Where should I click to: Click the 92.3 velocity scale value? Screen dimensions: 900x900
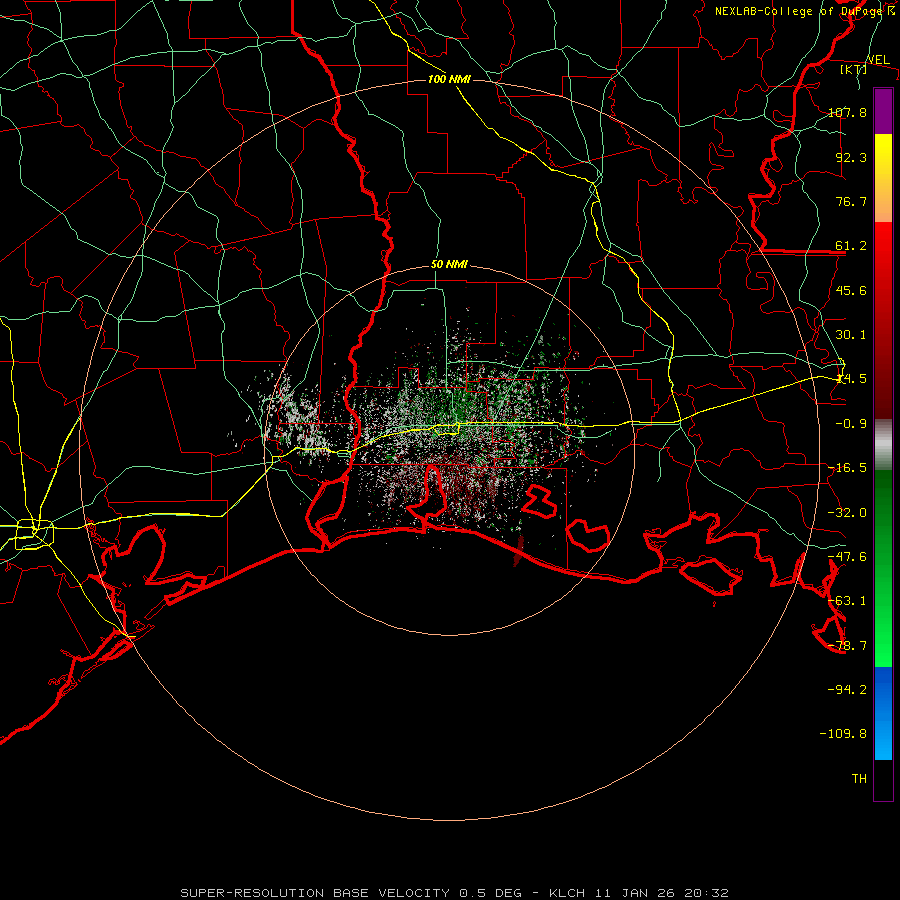(x=851, y=157)
